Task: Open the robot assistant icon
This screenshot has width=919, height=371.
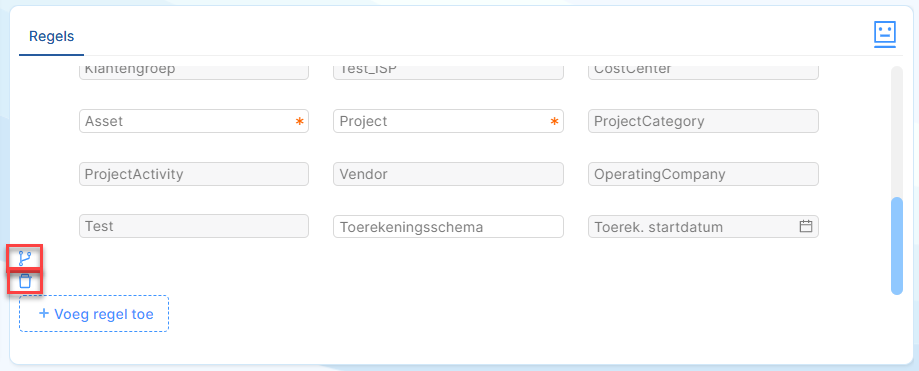Action: pos(885,35)
